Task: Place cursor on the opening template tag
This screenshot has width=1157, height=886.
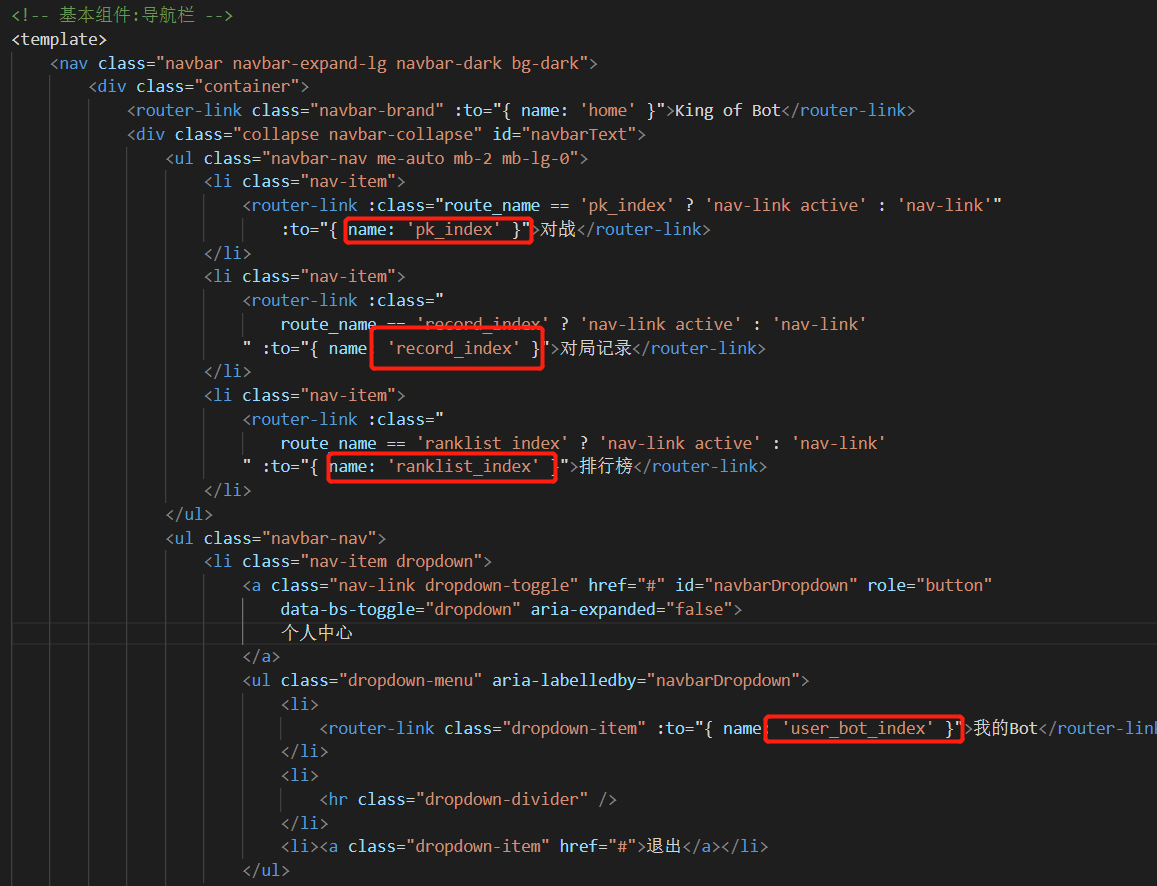Action: pos(59,39)
